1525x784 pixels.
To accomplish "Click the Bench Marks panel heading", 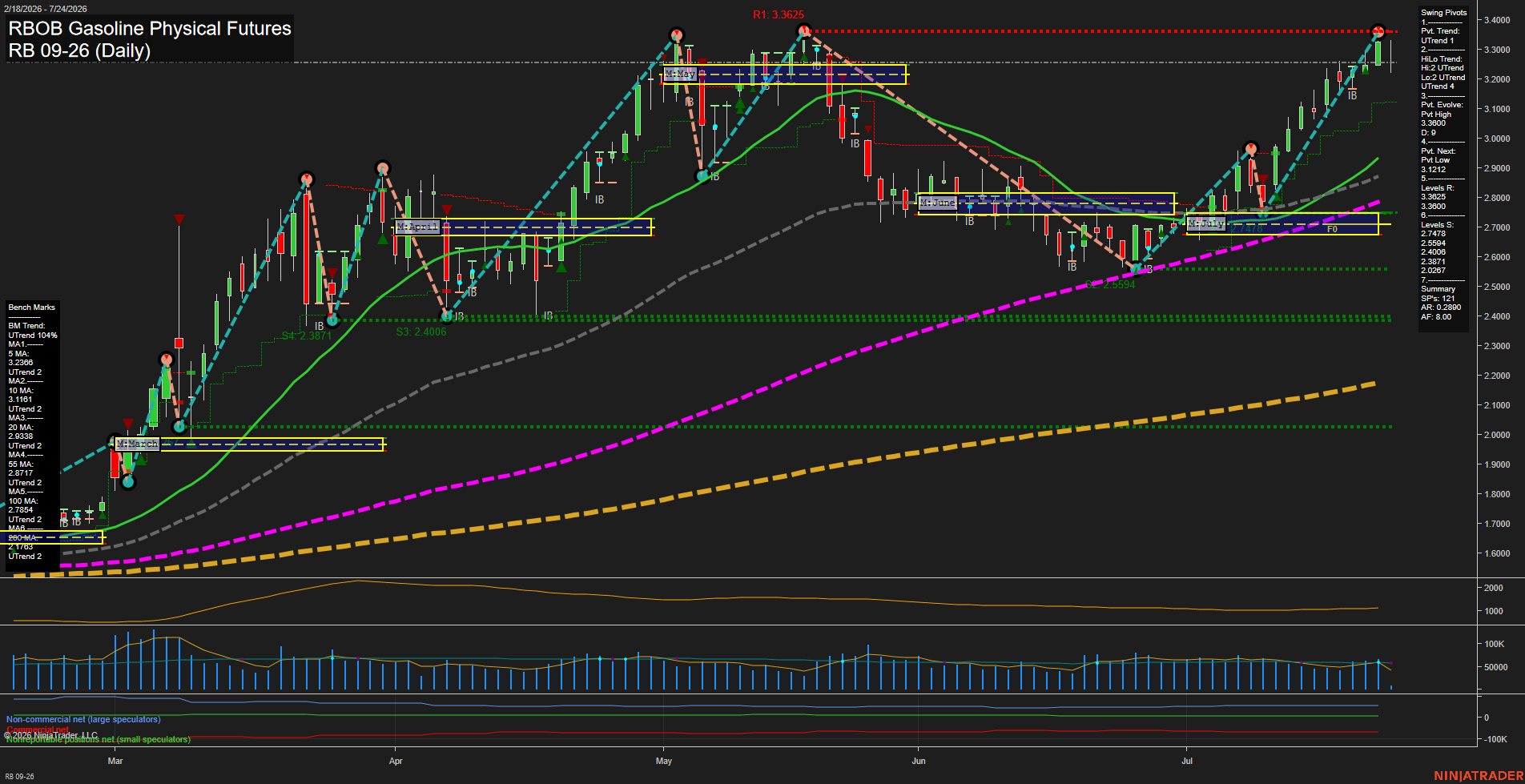I will tap(32, 308).
